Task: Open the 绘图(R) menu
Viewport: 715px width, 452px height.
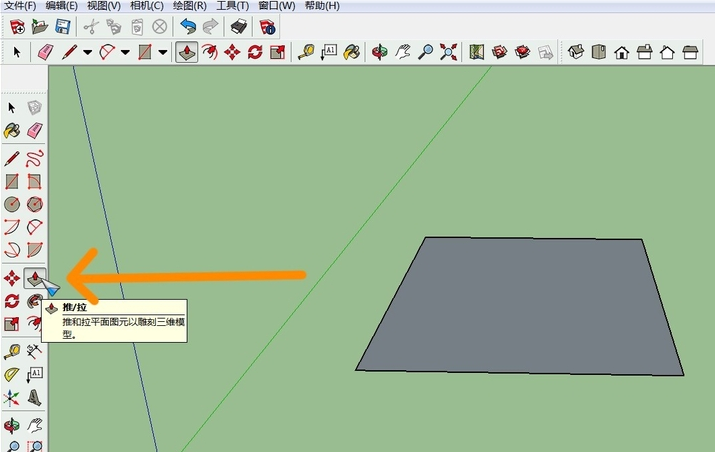Action: click(190, 6)
